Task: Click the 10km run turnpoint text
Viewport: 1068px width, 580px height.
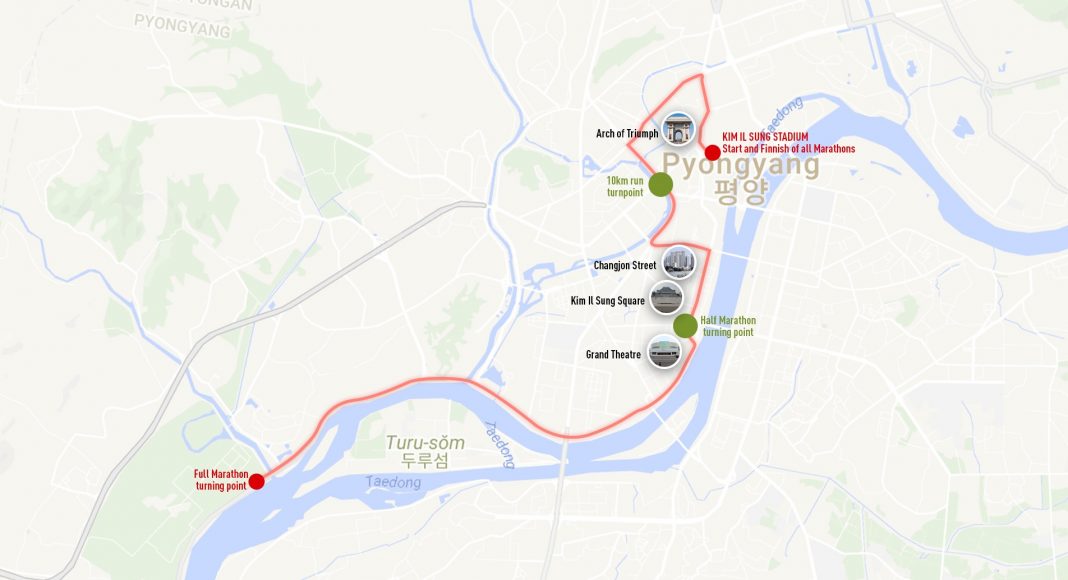Action: click(x=625, y=187)
